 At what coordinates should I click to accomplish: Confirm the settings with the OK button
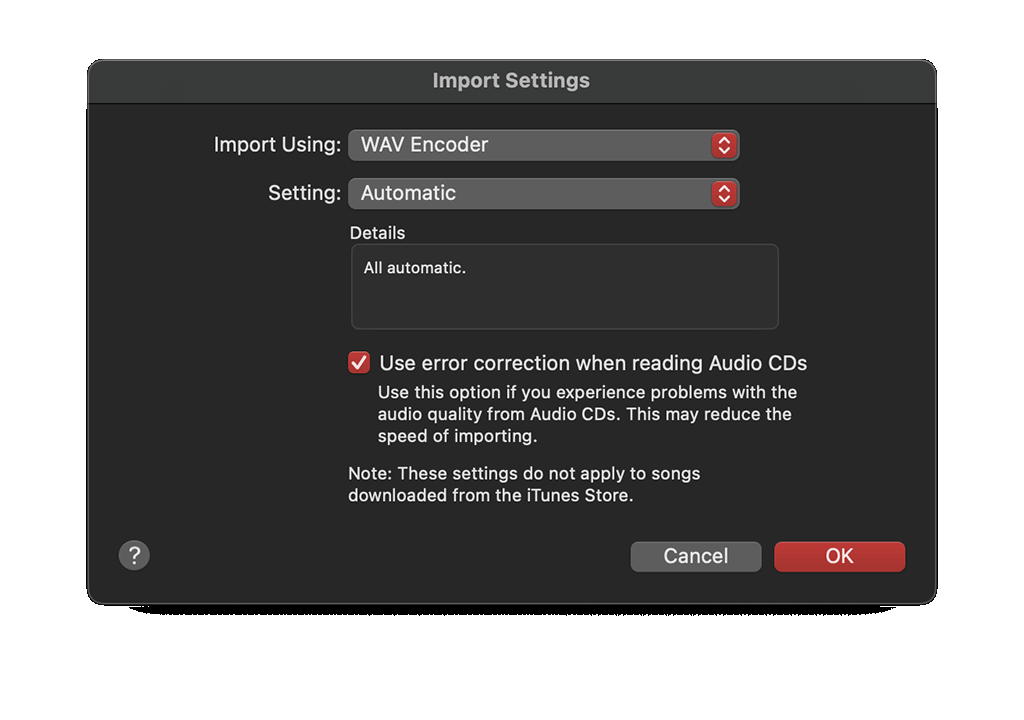pos(839,556)
